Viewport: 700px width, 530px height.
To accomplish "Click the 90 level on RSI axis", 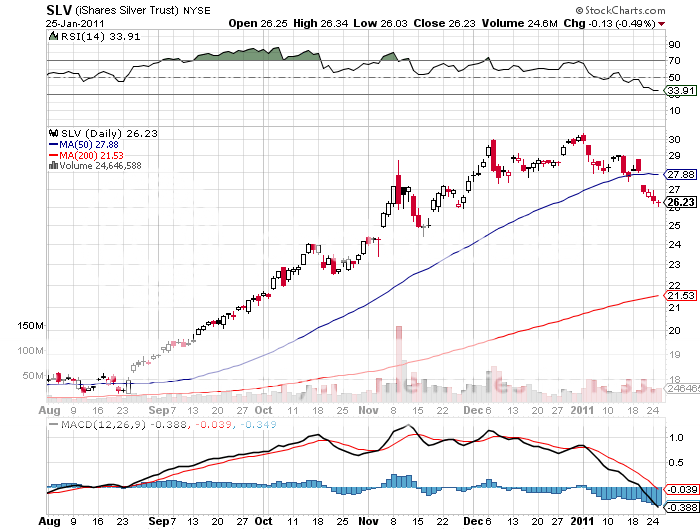I will (x=674, y=45).
